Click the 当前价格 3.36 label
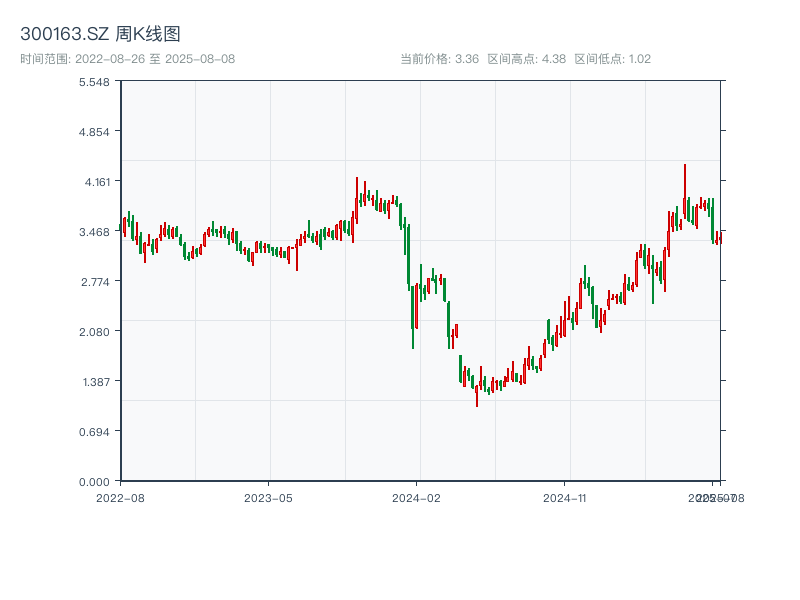 pos(439,59)
